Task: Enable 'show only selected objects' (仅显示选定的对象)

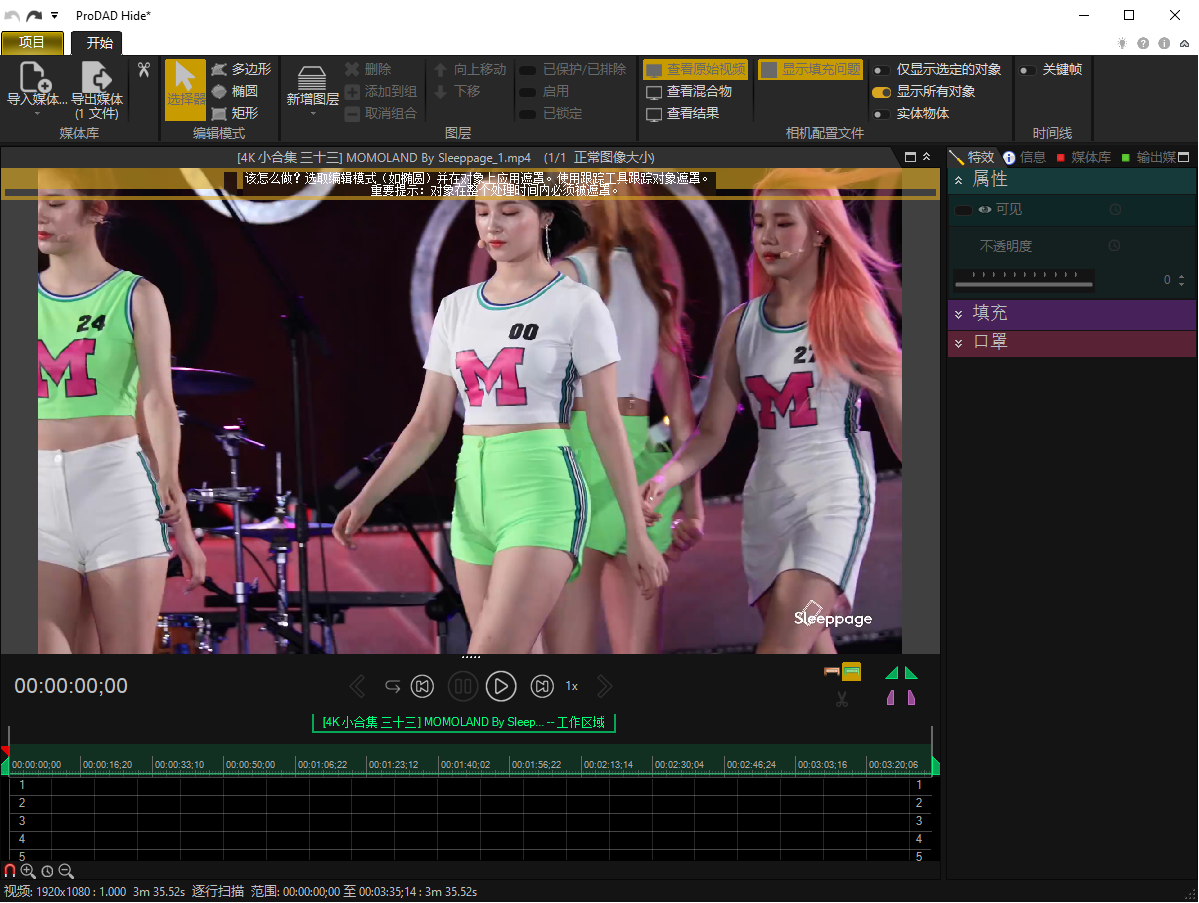Action: pos(881,70)
